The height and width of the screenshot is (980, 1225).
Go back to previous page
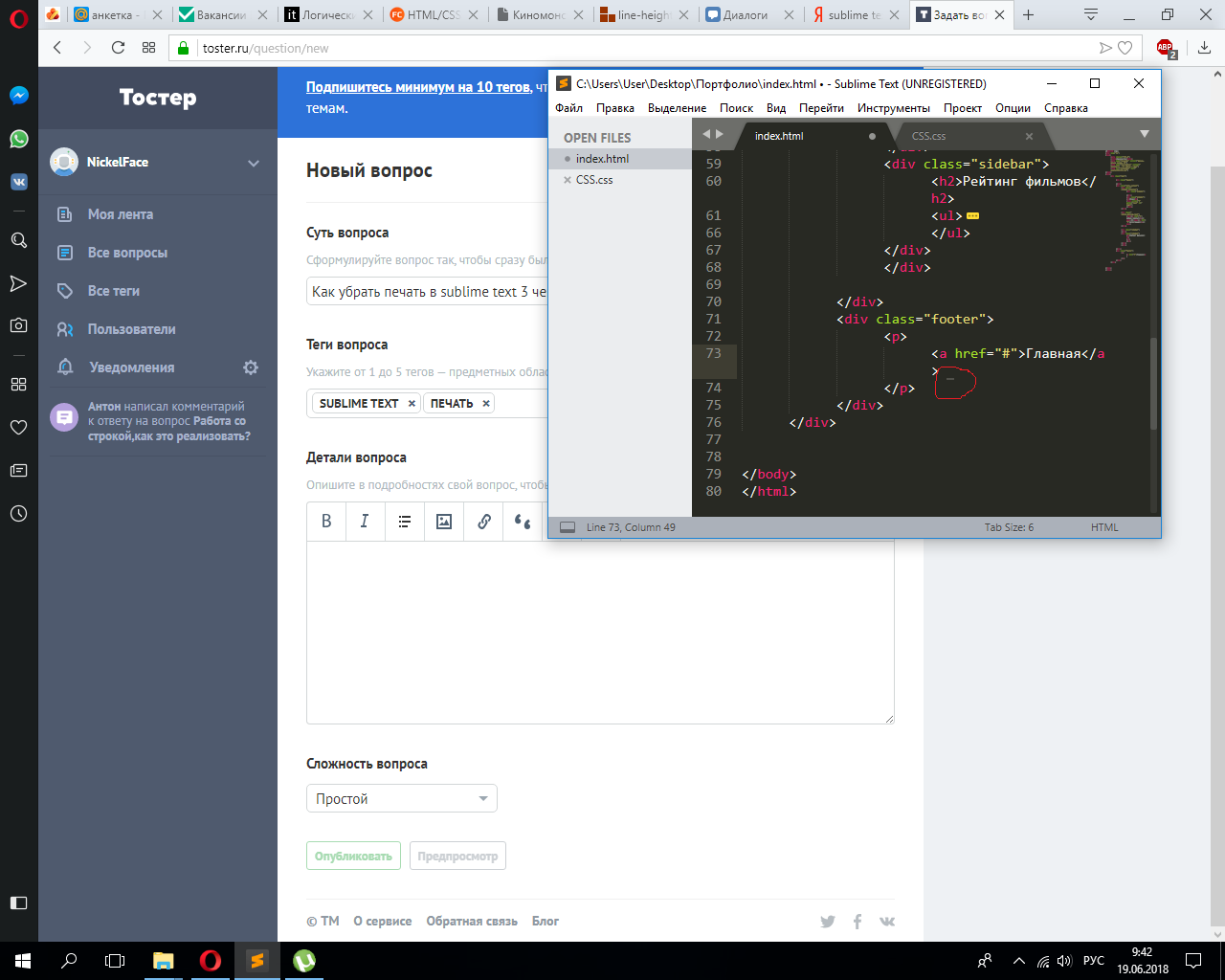coord(57,48)
